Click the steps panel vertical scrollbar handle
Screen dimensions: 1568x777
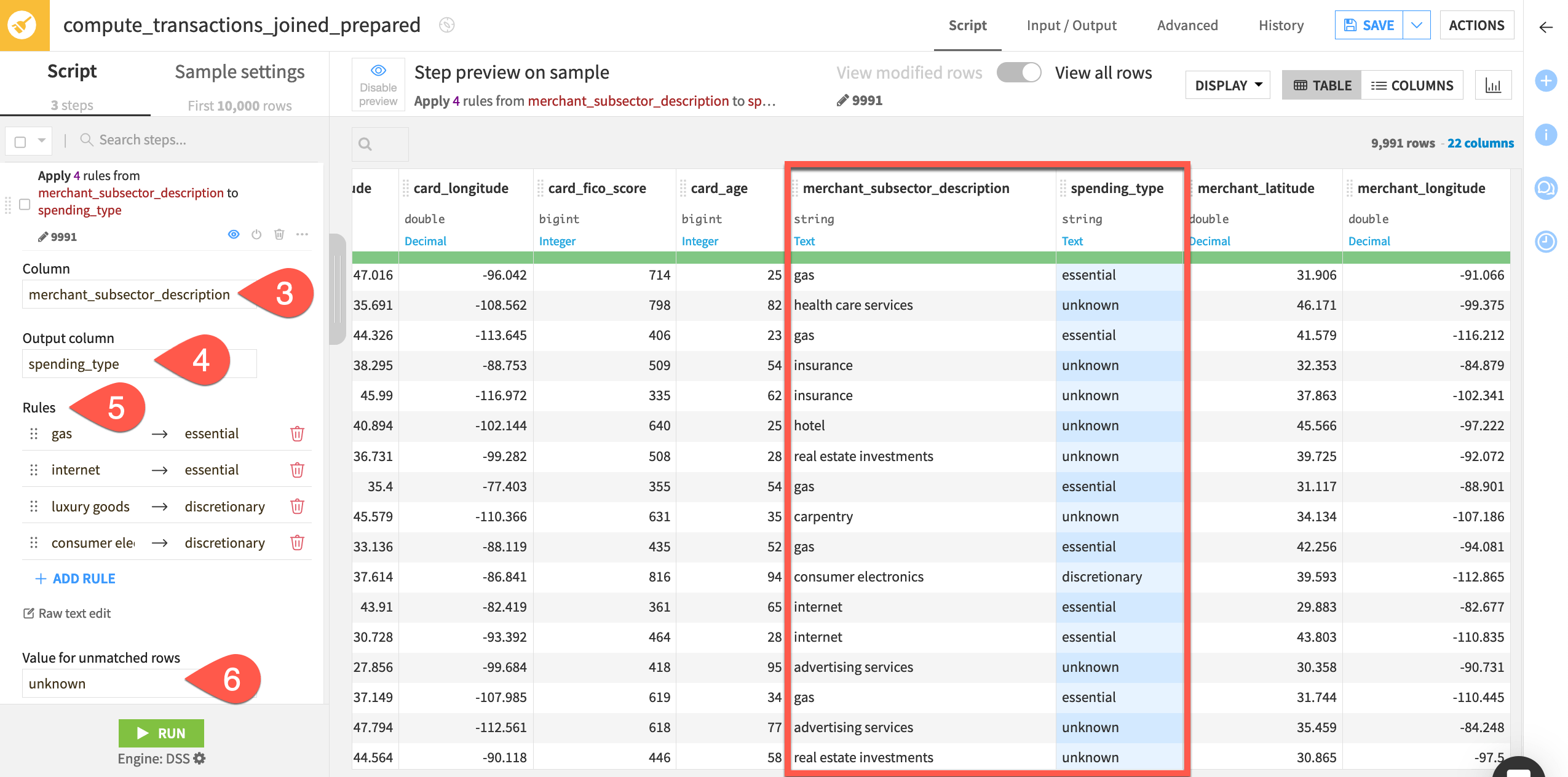coord(337,289)
